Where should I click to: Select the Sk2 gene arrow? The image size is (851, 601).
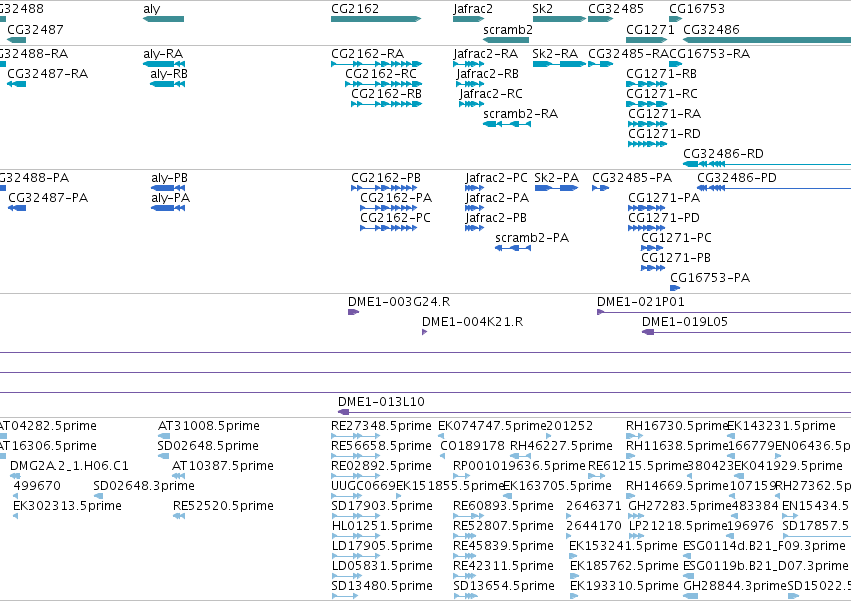click(559, 19)
